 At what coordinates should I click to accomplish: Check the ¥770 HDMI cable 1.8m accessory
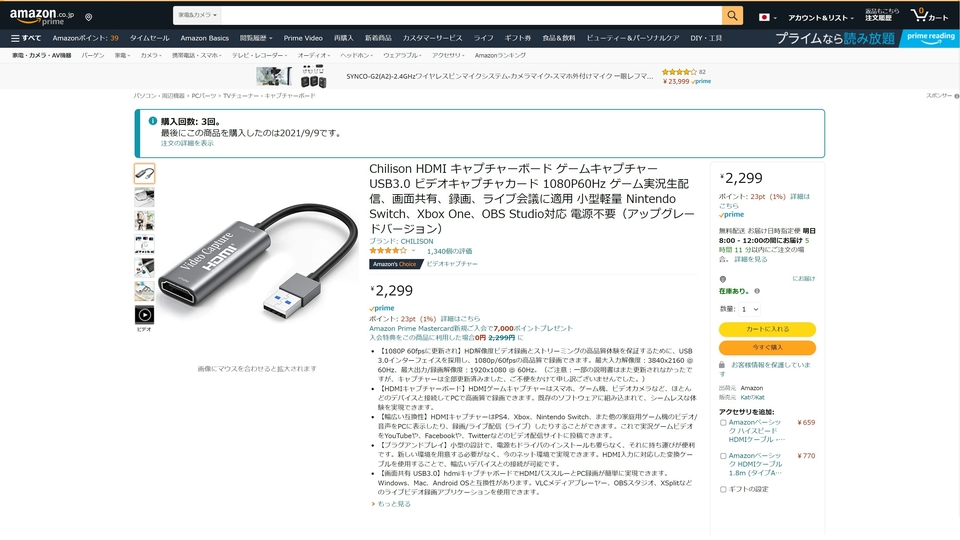point(723,456)
